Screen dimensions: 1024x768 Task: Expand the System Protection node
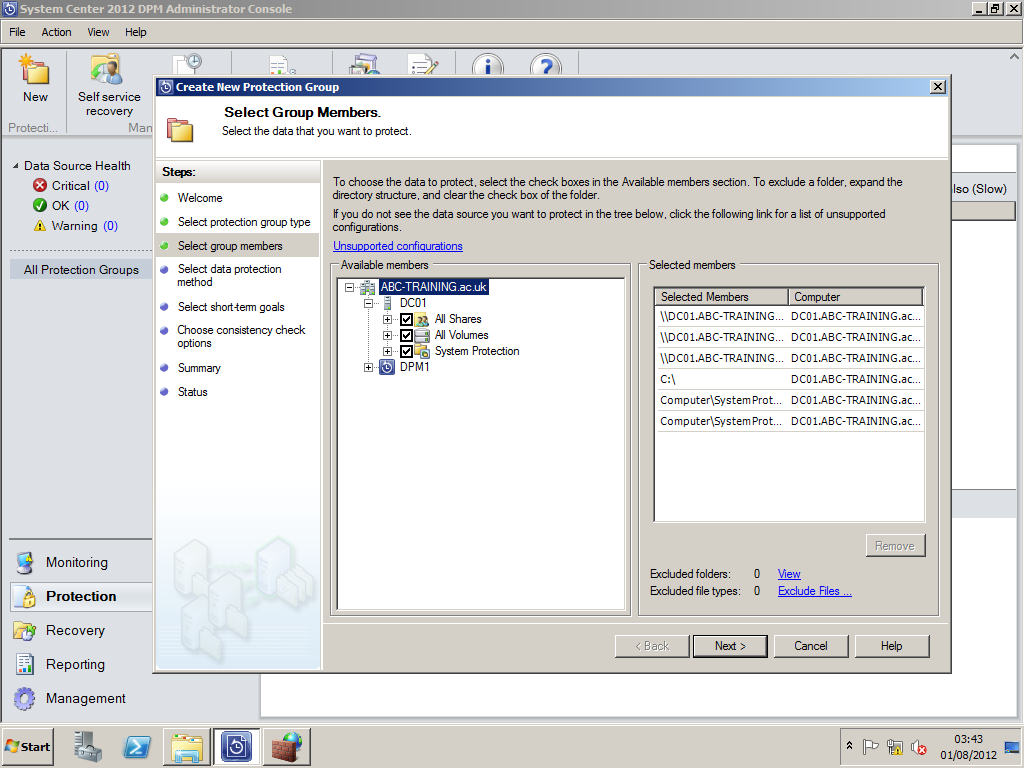click(x=387, y=351)
